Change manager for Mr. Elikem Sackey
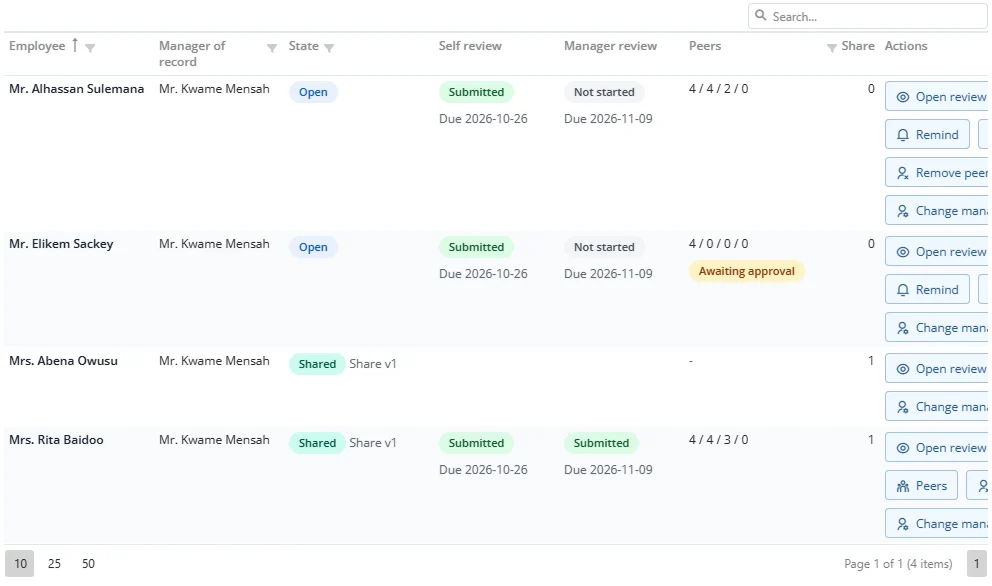 (x=937, y=328)
